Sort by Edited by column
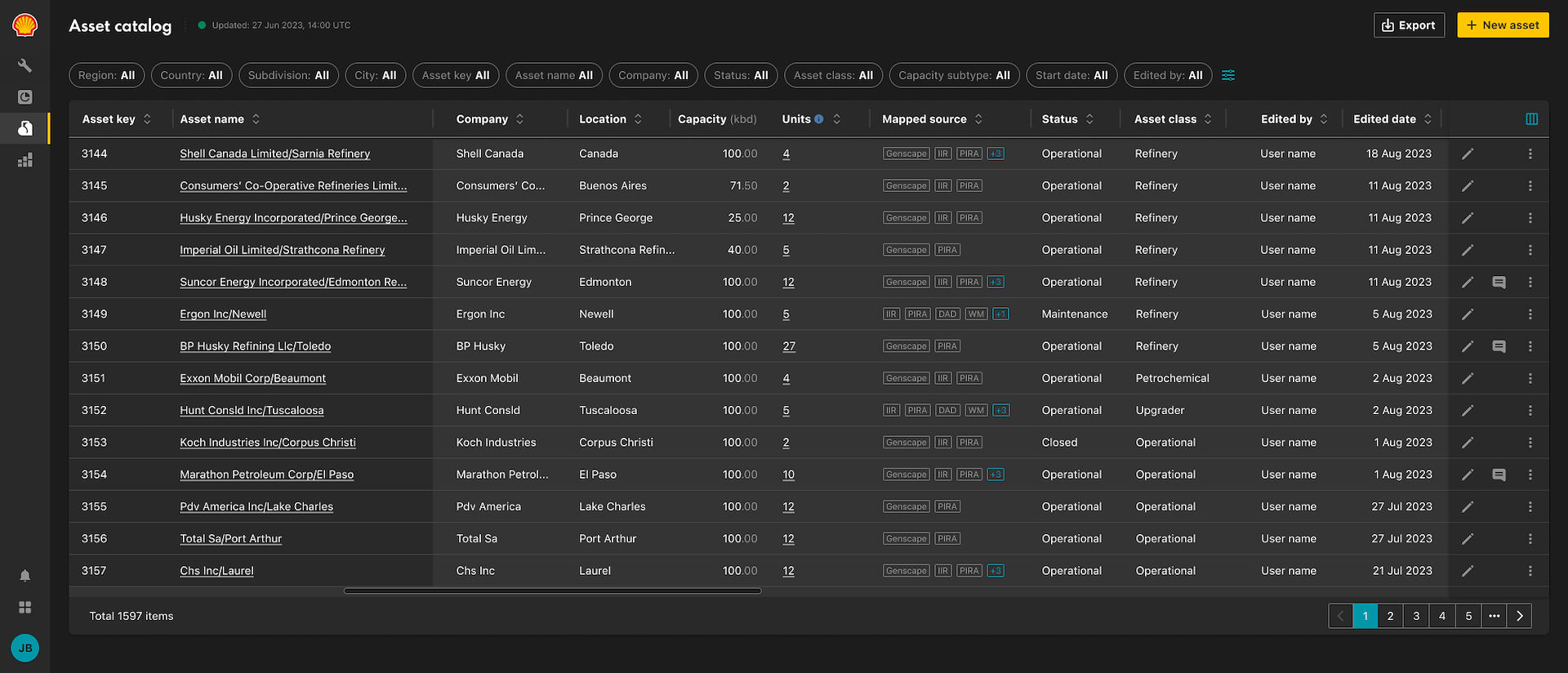The image size is (1568, 673). pos(1324,119)
